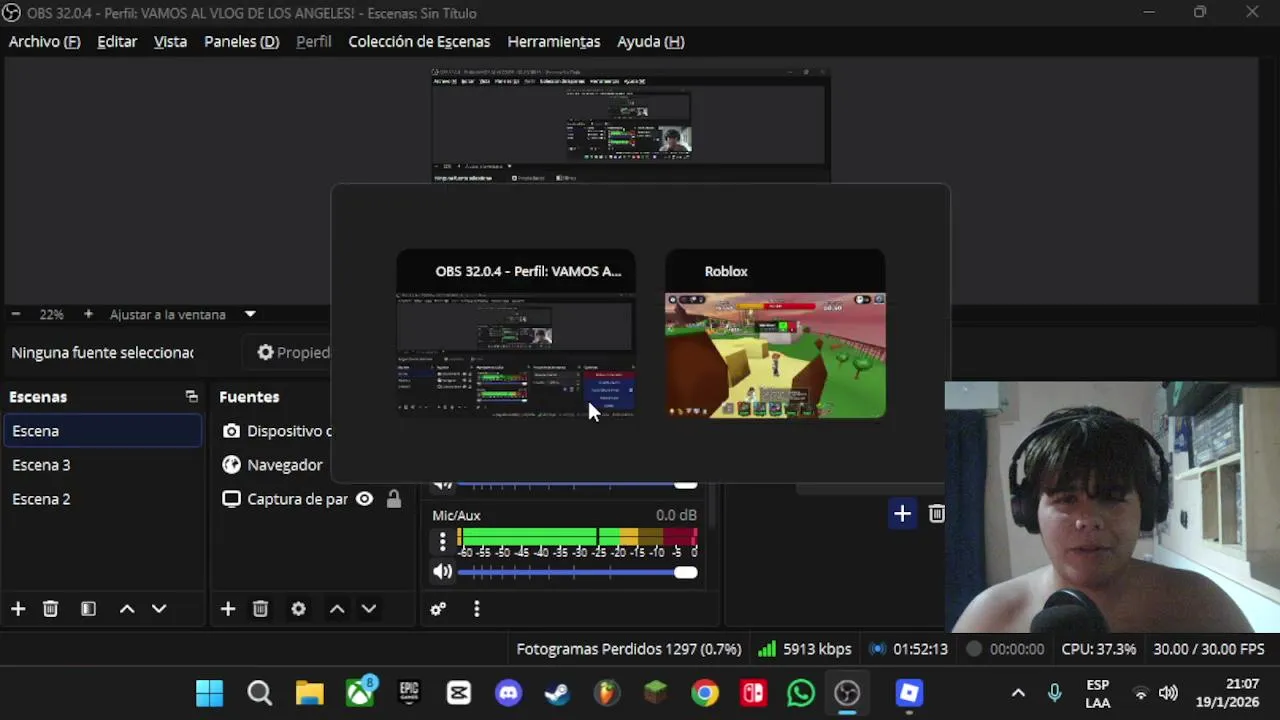Screen dimensions: 1280x720
Task: Open source properties gear in Fuentes toolbar
Action: [x=298, y=608]
